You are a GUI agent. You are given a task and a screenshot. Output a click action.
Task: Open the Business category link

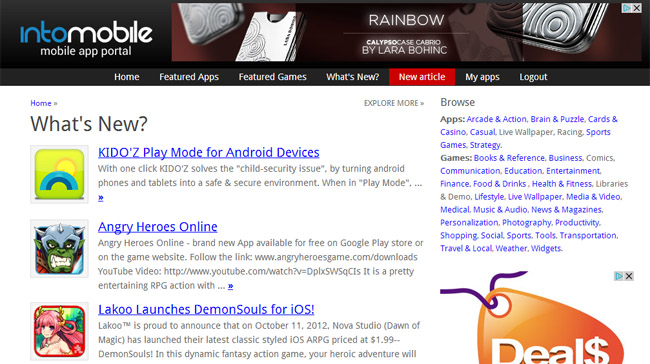coord(565,158)
